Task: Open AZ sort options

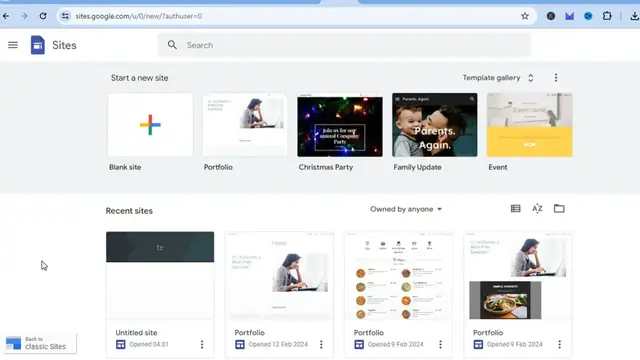Action: coord(537,209)
